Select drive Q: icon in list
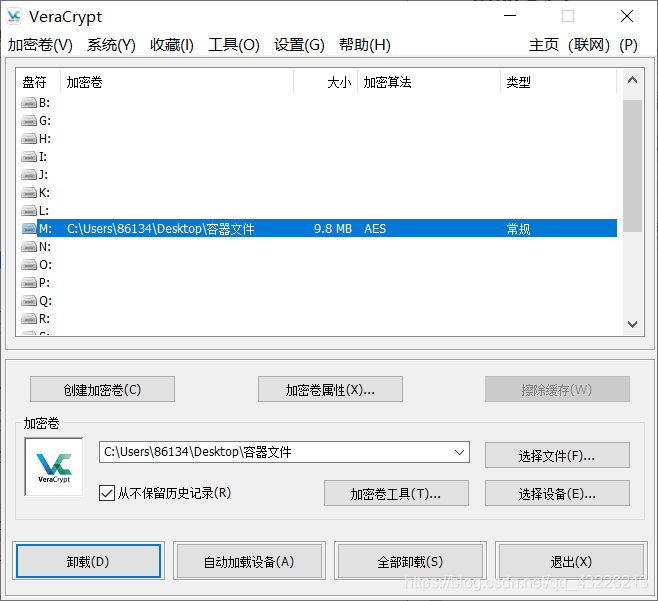The width and height of the screenshot is (658, 601). click(29, 300)
